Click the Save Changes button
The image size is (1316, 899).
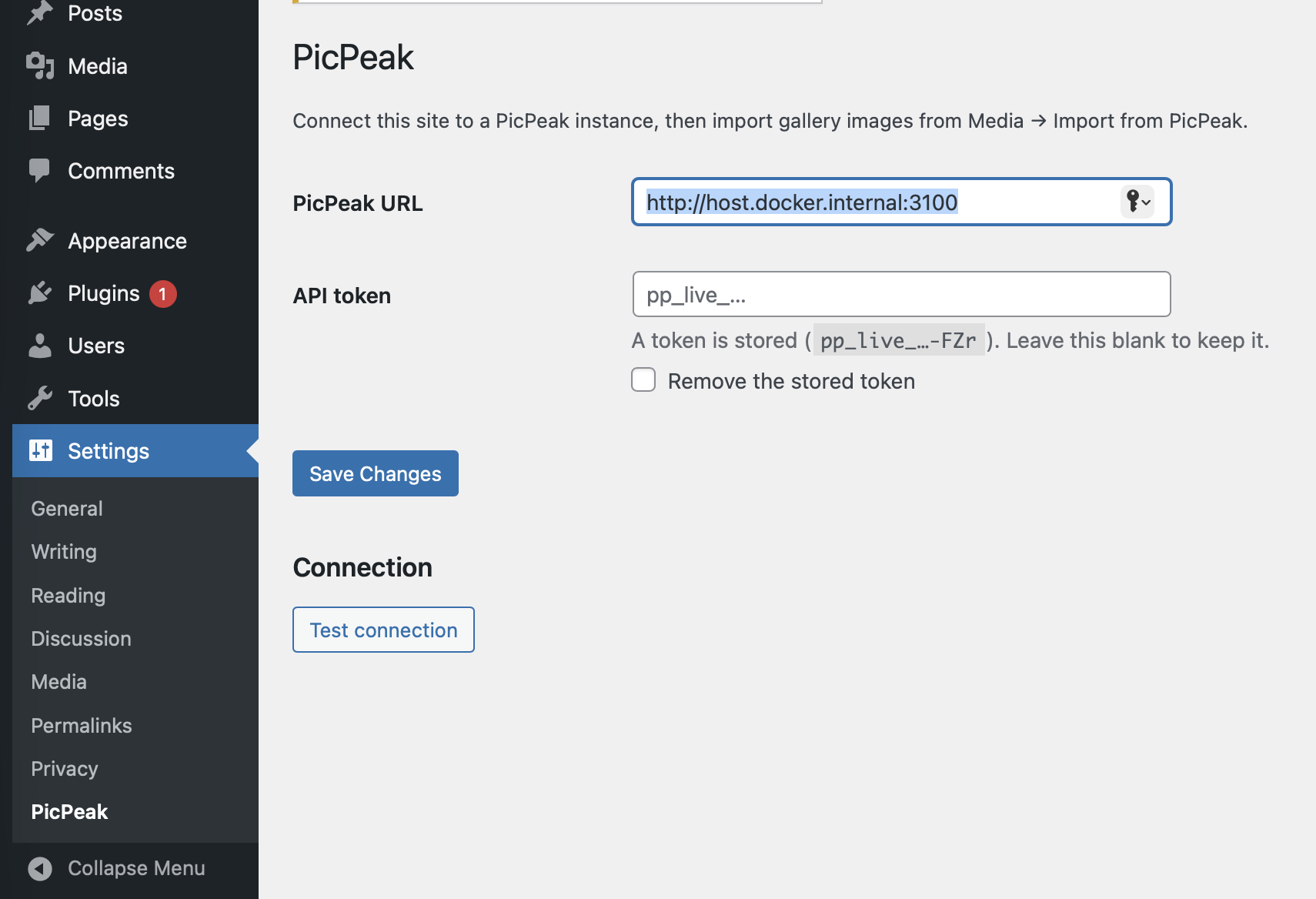(x=376, y=473)
